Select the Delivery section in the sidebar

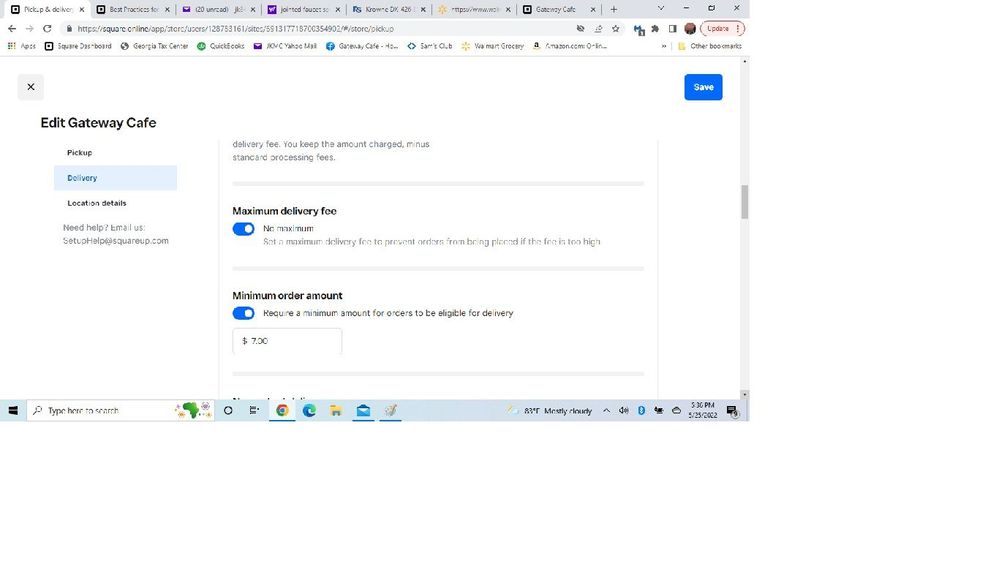(115, 178)
